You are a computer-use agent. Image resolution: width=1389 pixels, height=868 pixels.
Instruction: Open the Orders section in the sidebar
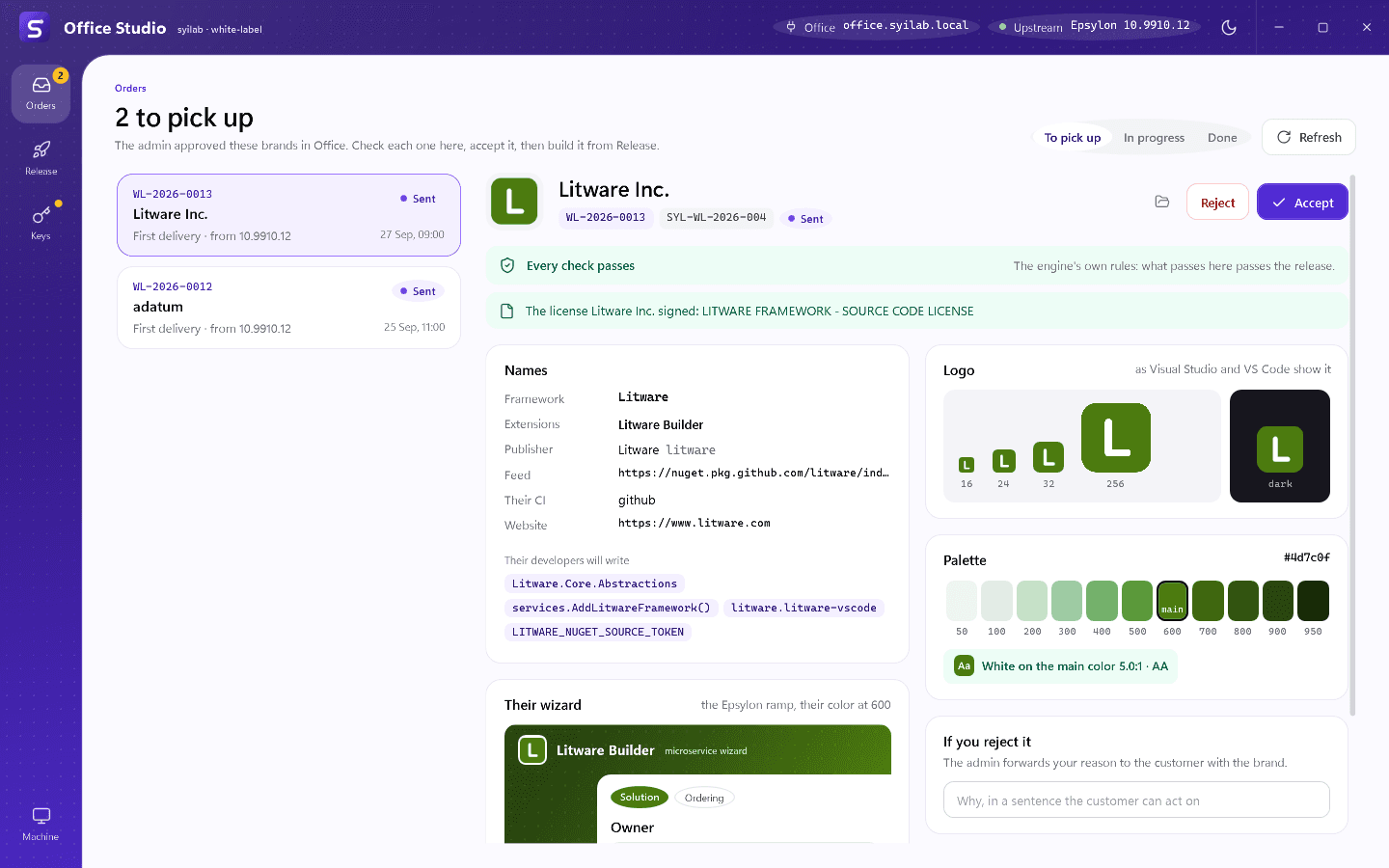(41, 94)
